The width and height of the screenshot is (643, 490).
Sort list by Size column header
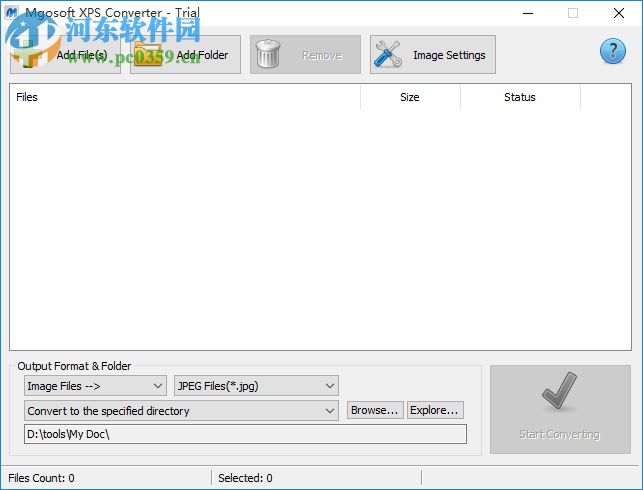pos(410,97)
